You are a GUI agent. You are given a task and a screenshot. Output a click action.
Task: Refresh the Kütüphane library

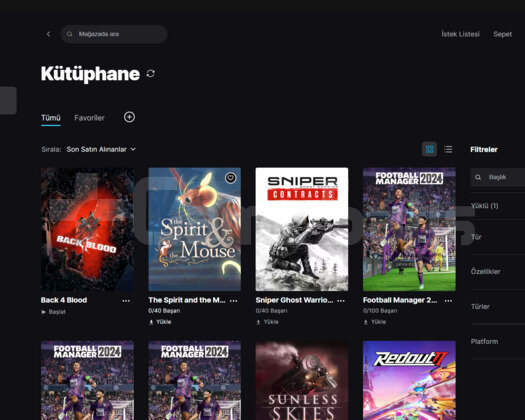click(150, 73)
